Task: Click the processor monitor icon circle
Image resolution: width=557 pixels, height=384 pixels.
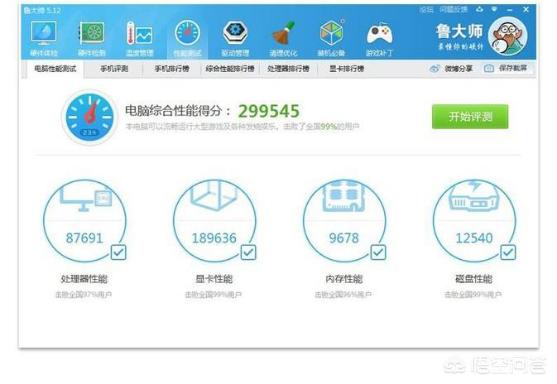Action: click(85, 220)
